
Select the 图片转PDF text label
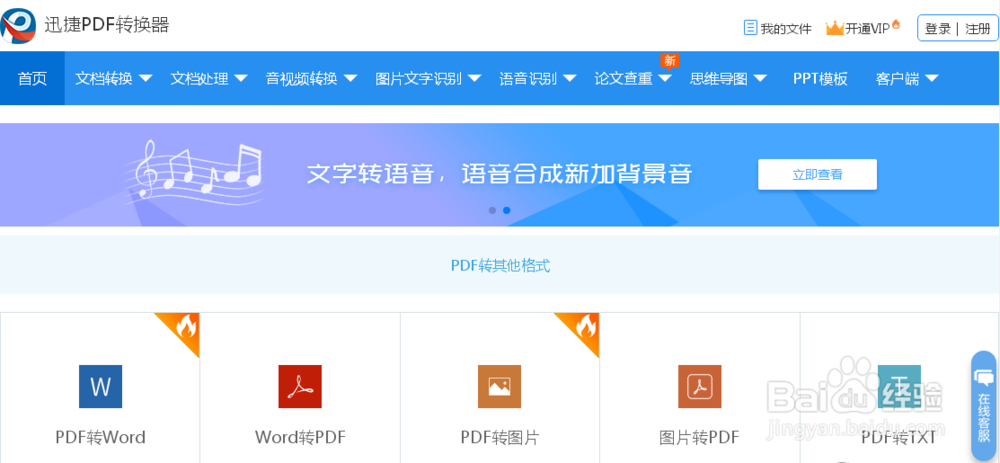699,437
